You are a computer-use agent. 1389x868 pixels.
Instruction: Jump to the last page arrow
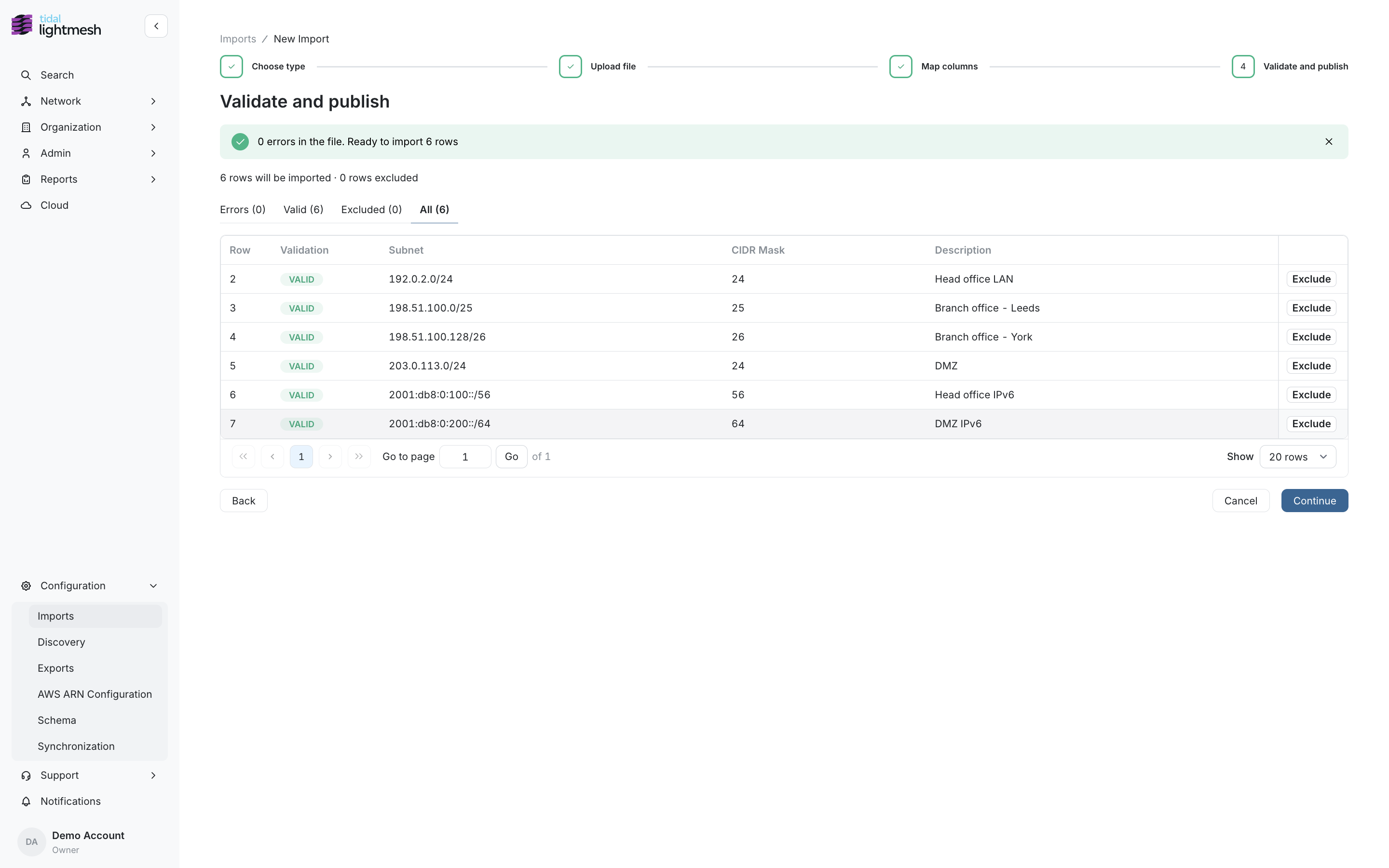[359, 456]
